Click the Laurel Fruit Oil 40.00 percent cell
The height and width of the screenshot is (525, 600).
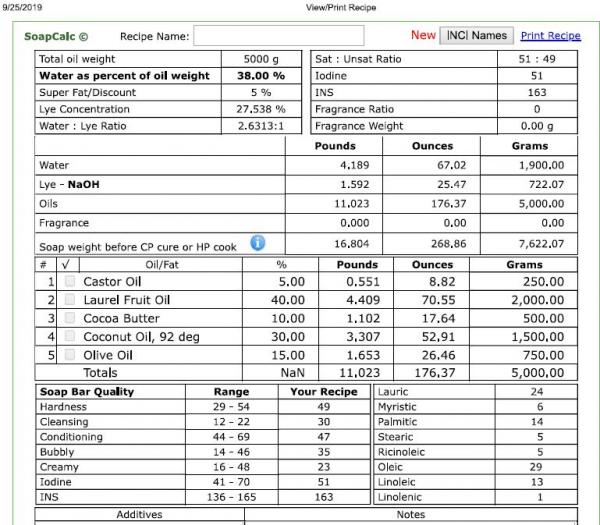288,300
